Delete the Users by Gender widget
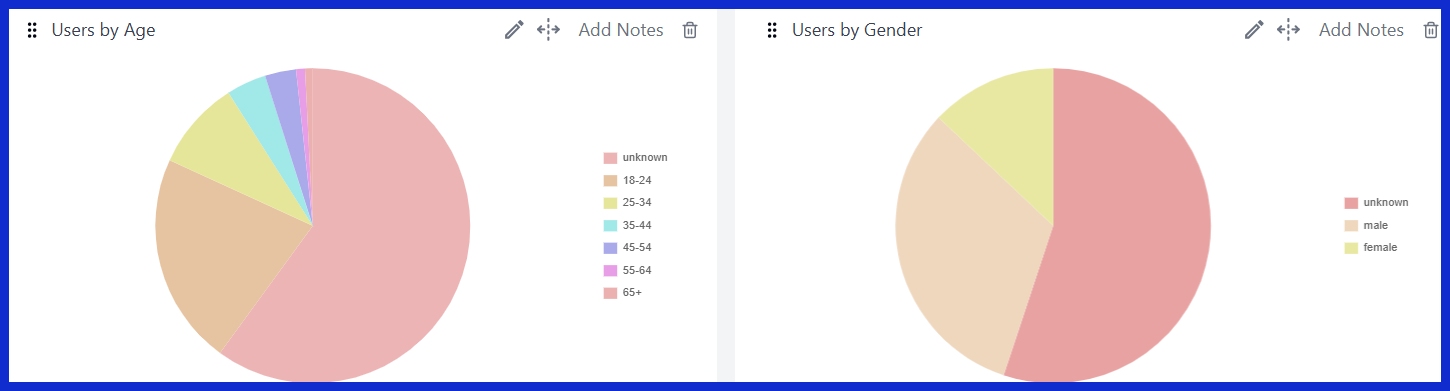The width and height of the screenshot is (1450, 391). tap(1430, 30)
